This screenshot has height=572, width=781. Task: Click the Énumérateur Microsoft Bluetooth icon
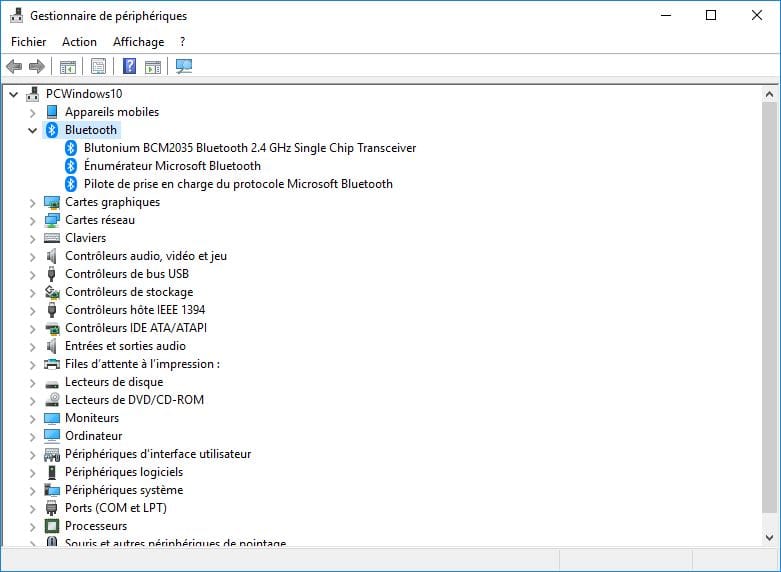(x=71, y=166)
